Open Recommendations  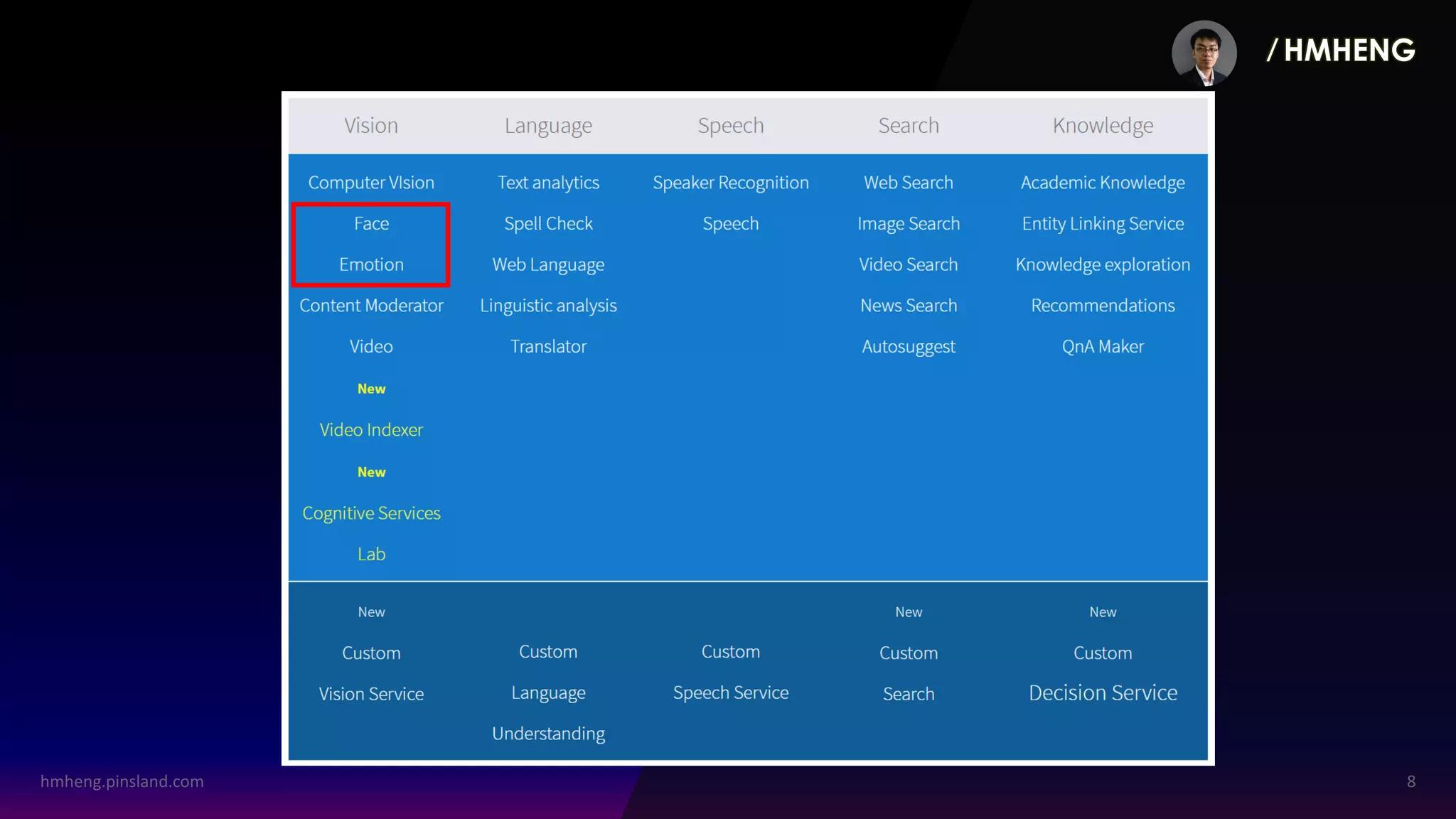point(1103,306)
